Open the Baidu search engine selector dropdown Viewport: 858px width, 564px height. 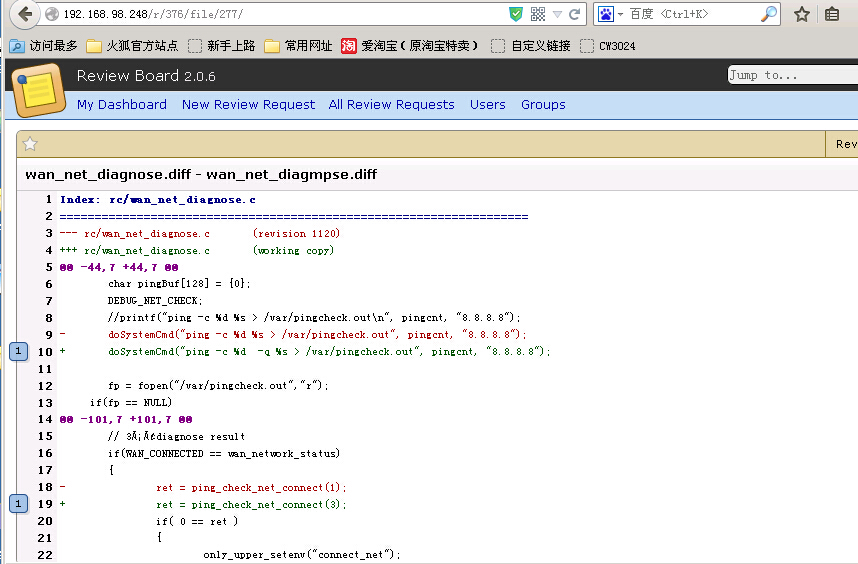click(x=610, y=14)
